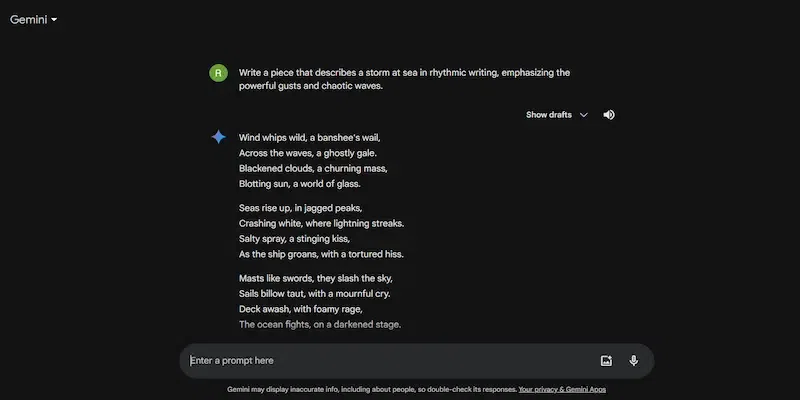Click the blue Gemini sparkle icon
Image resolution: width=800 pixels, height=400 pixels.
[x=218, y=137]
